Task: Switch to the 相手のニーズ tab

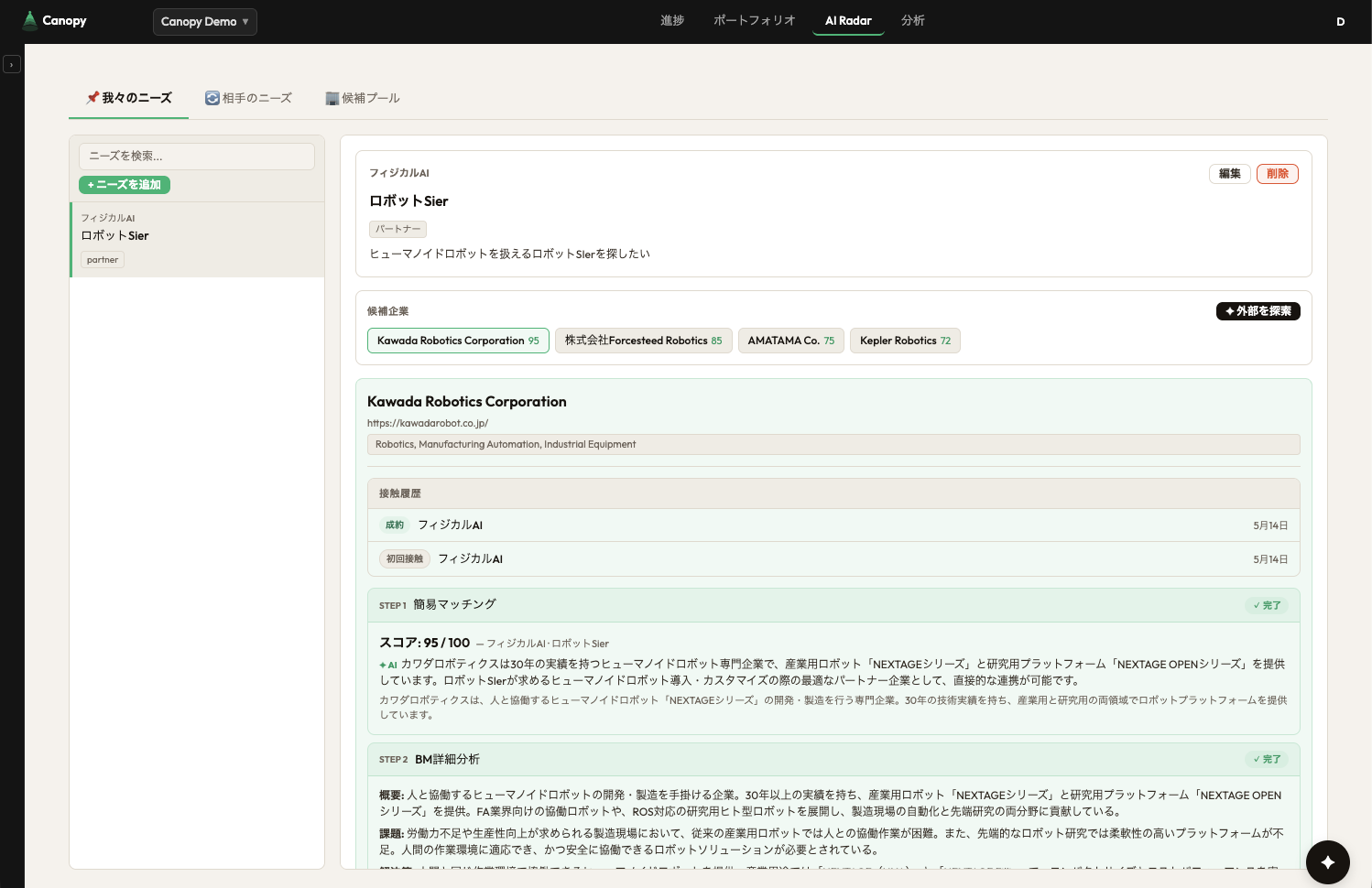Action: (248, 98)
